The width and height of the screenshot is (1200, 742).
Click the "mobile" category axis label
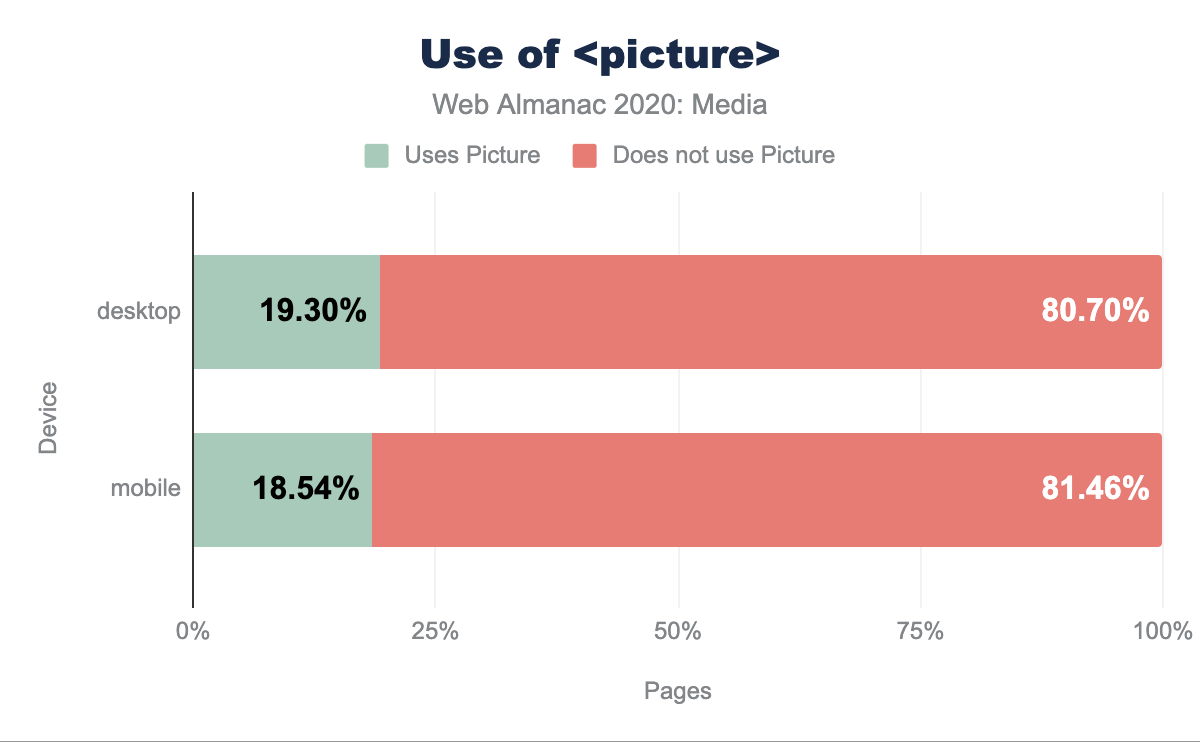click(x=146, y=489)
